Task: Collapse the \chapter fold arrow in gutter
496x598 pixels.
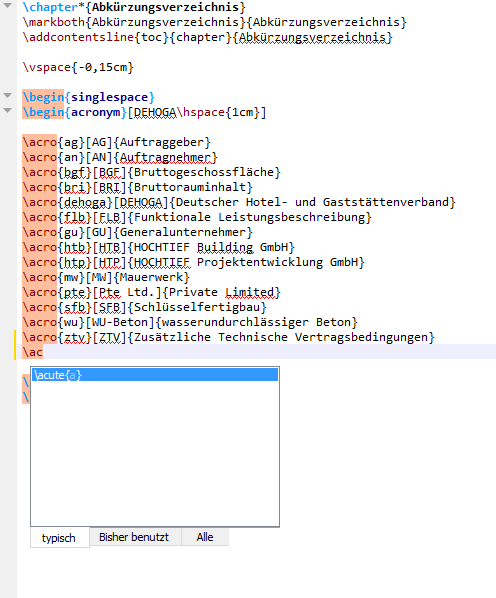Action: (8, 5)
